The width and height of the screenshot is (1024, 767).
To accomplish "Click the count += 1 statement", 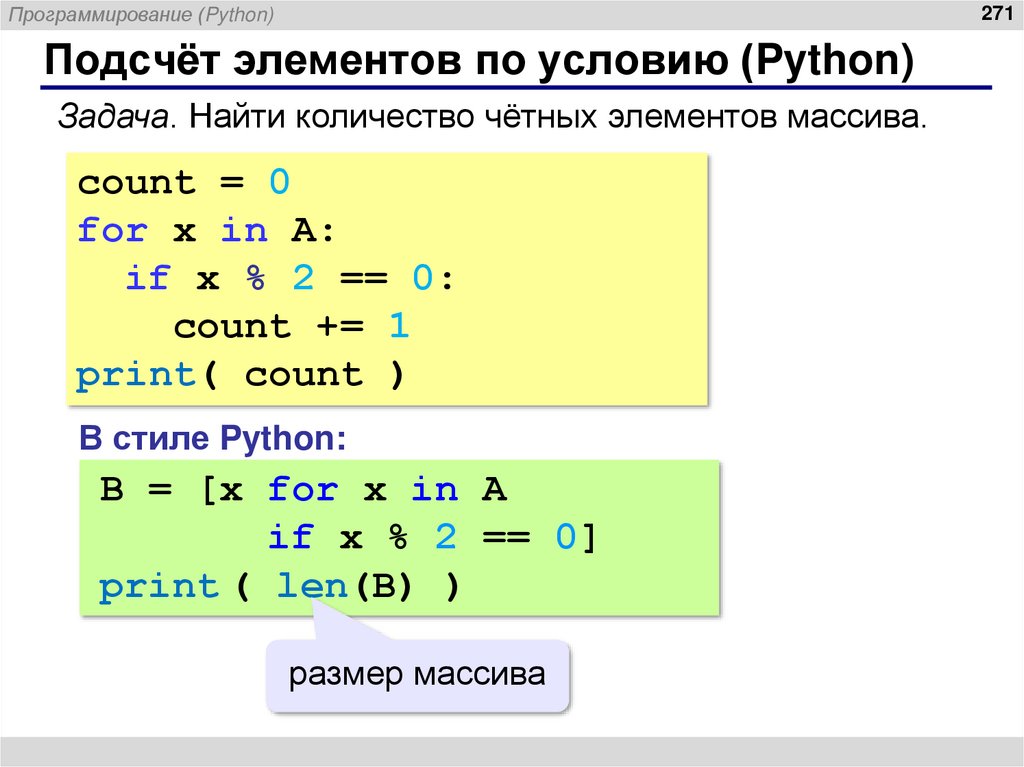I will click(x=290, y=326).
